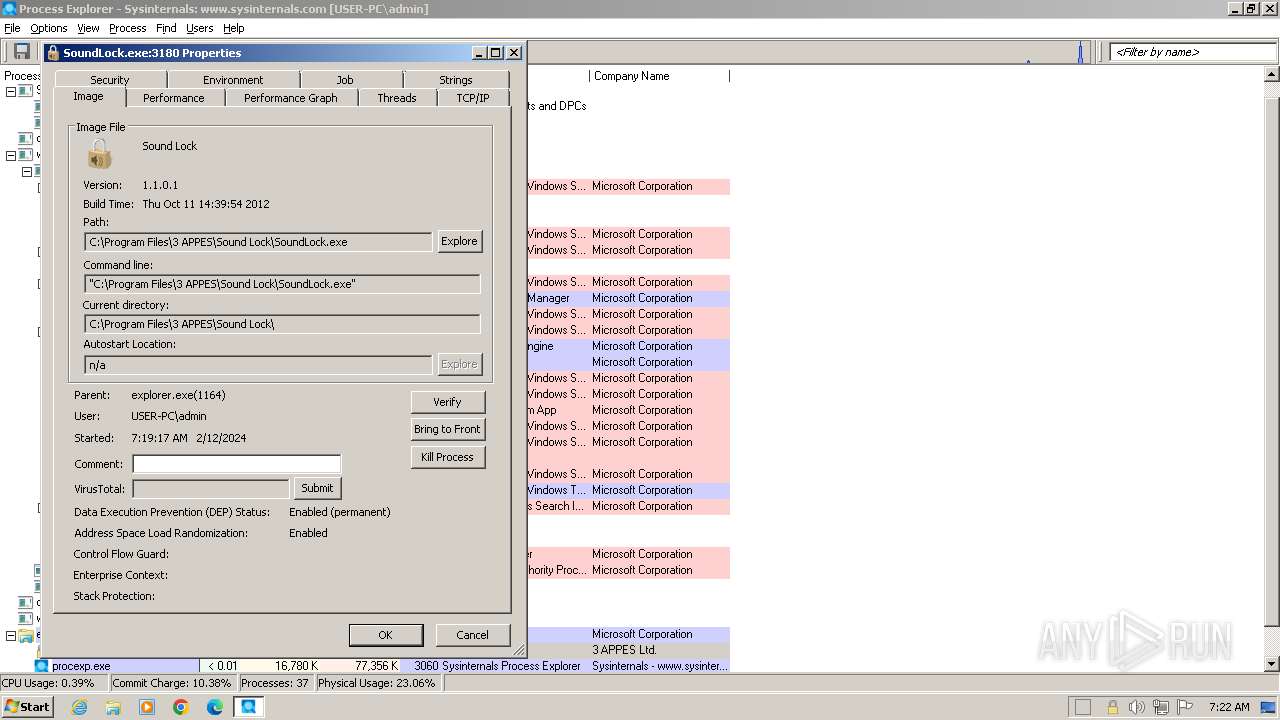The width and height of the screenshot is (1280, 720).
Task: Open the View menu
Action: click(88, 28)
